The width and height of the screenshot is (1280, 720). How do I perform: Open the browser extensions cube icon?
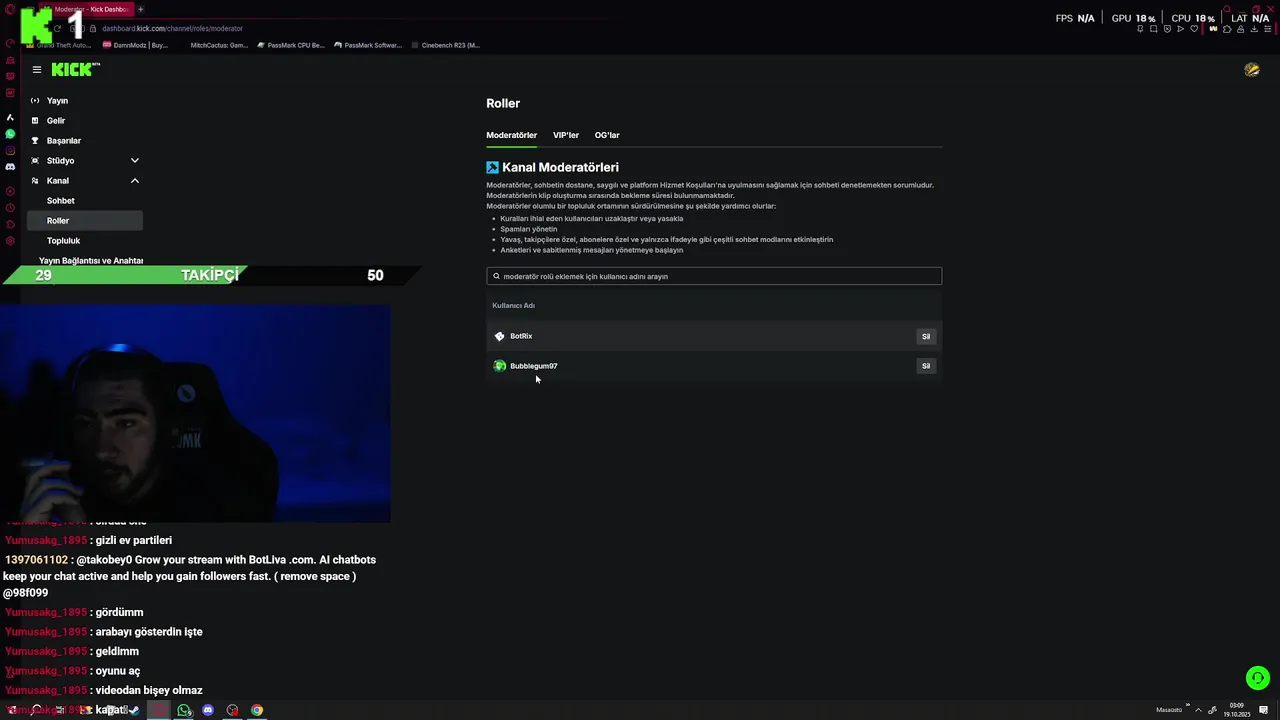[x=1227, y=29]
